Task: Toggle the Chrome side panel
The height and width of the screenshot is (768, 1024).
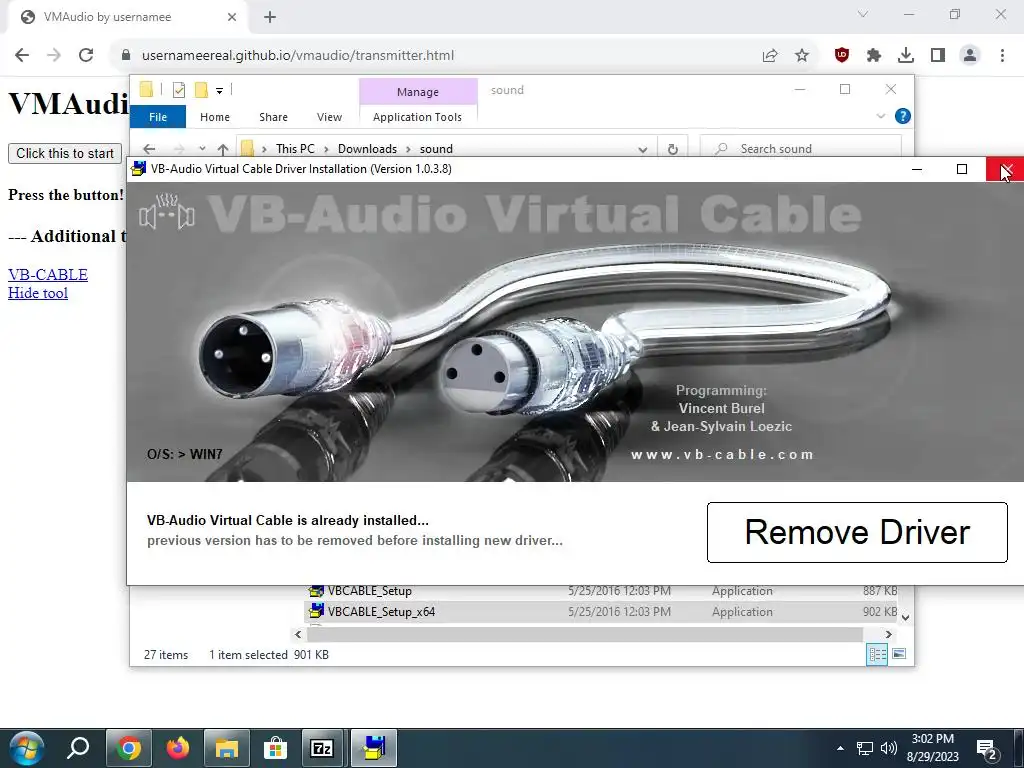Action: pyautogui.click(x=938, y=56)
